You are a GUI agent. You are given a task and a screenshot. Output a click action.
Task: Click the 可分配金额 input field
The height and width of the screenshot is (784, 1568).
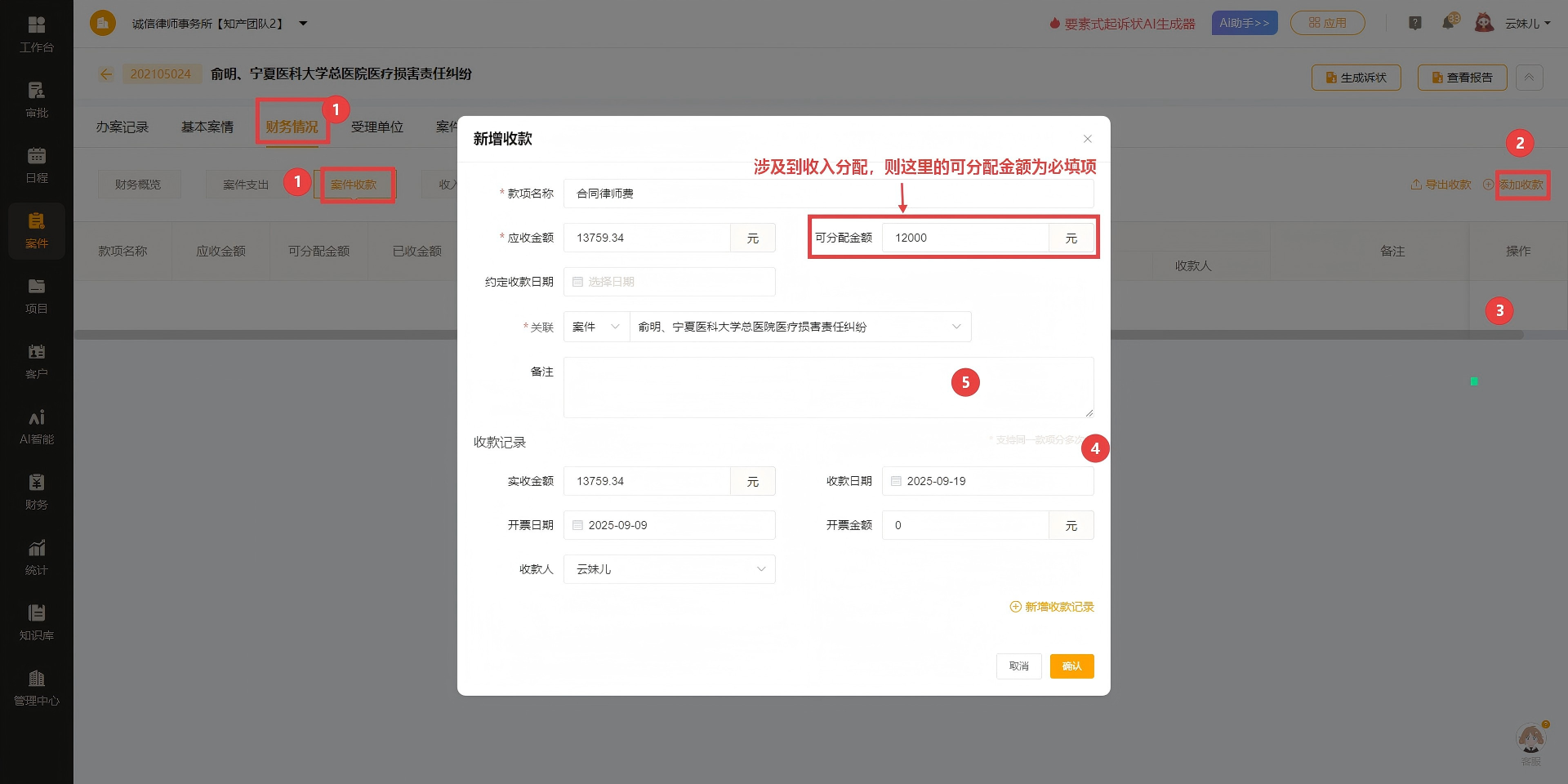point(964,238)
